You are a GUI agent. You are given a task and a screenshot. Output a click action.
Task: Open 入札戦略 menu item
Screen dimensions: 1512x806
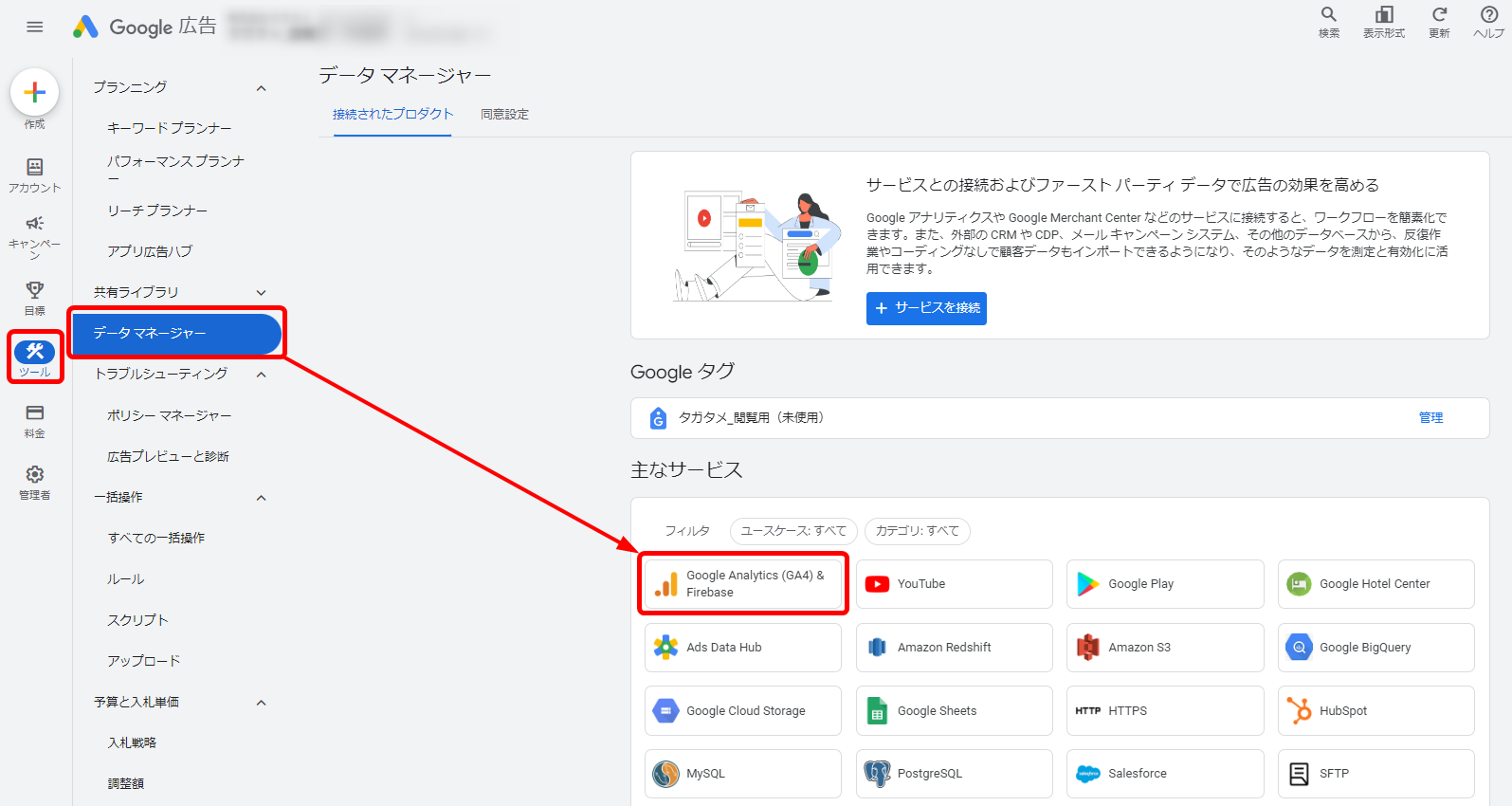coord(132,742)
